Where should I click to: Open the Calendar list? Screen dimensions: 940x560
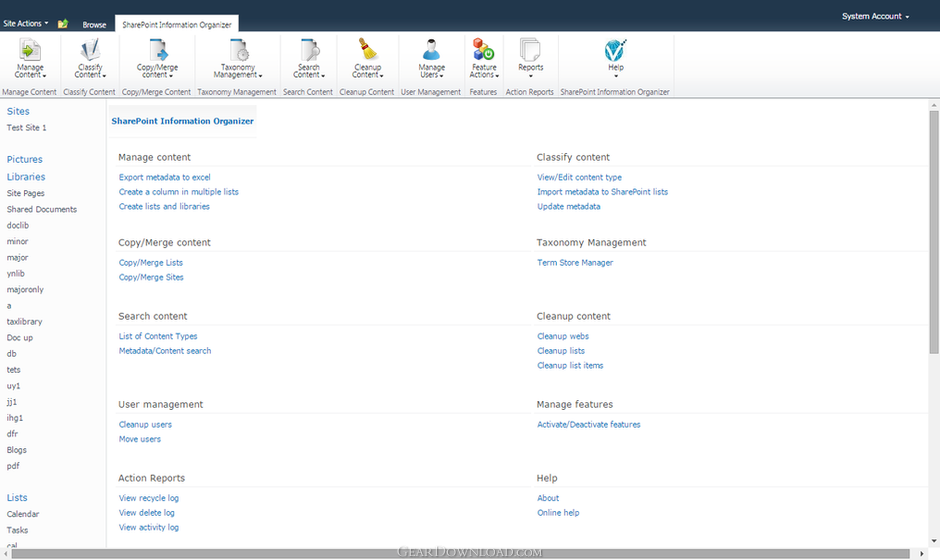click(23, 514)
